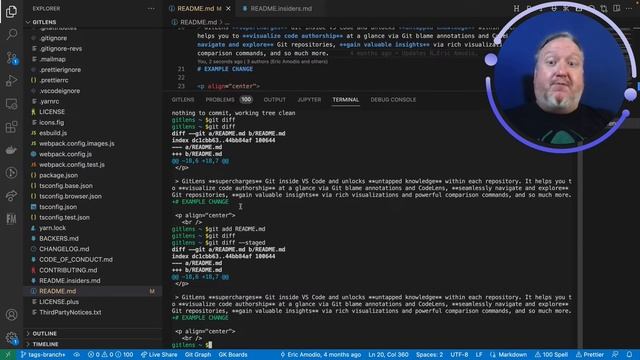Open tsconfig.browser.json file
640x360 pixels.
click(x=70, y=196)
